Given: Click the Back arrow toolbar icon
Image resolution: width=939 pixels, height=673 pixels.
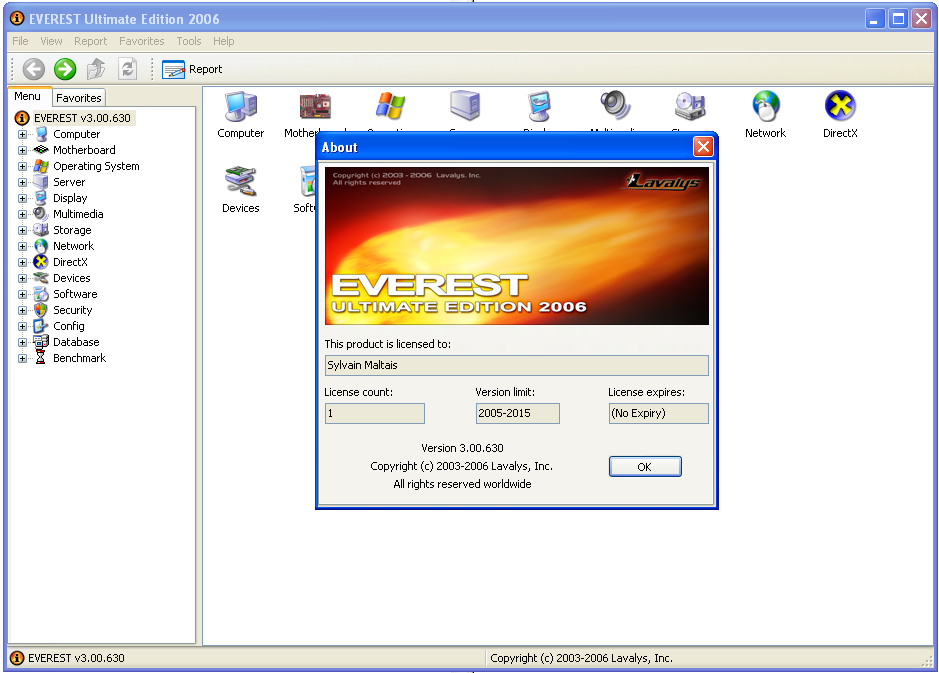Looking at the screenshot, I should [x=34, y=69].
